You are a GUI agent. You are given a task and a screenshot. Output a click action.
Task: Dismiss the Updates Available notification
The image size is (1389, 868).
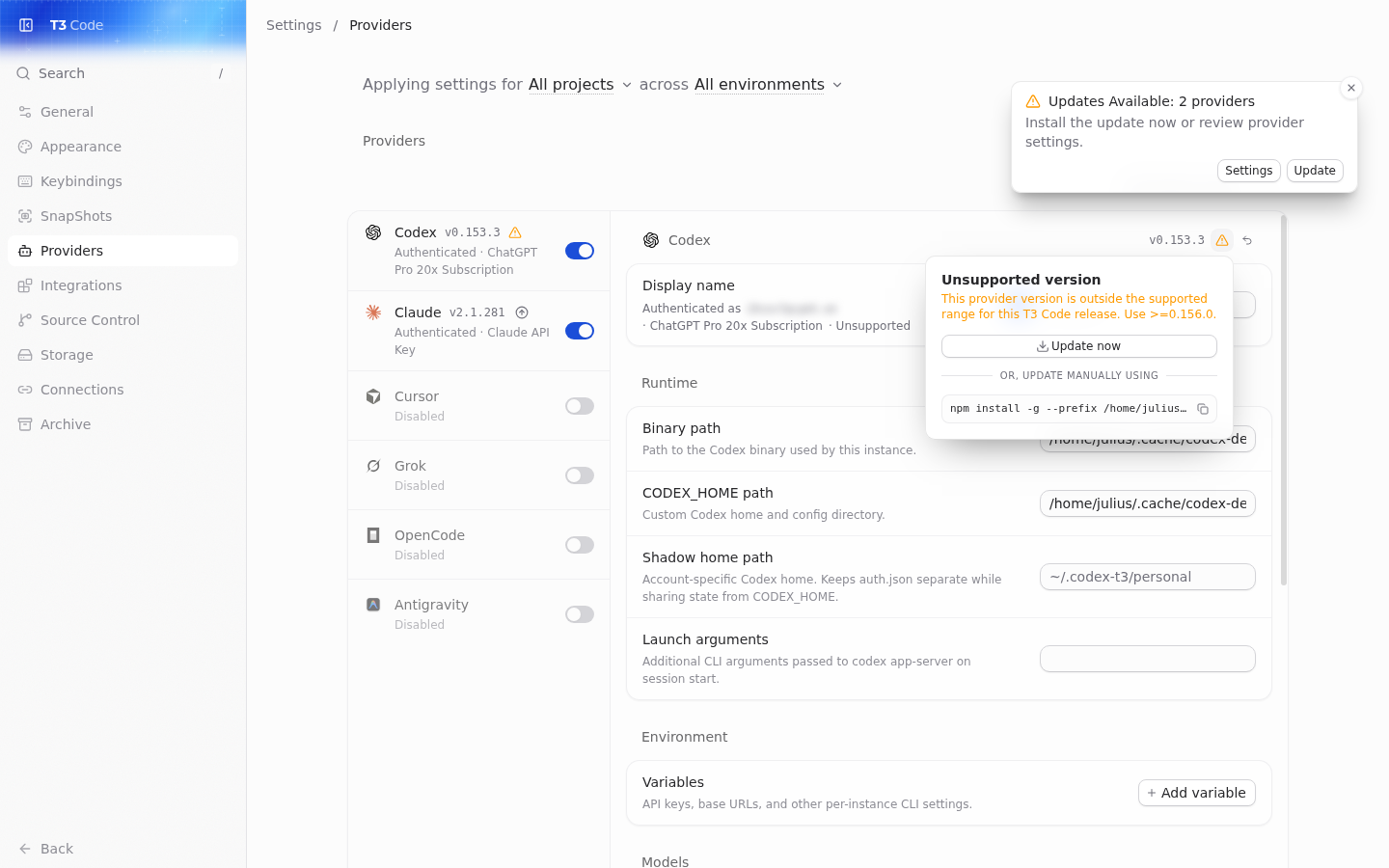[x=1351, y=88]
